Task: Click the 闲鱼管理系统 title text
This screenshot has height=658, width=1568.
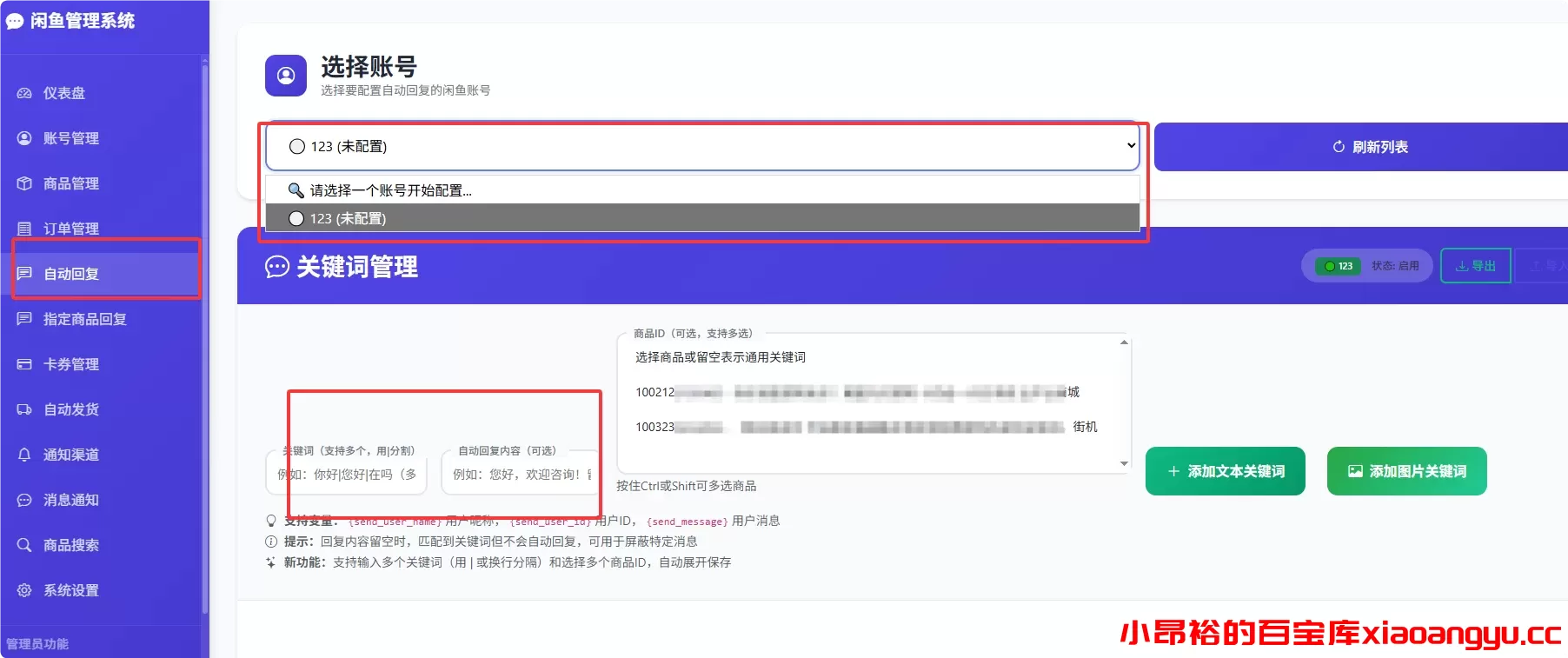Action: (83, 21)
